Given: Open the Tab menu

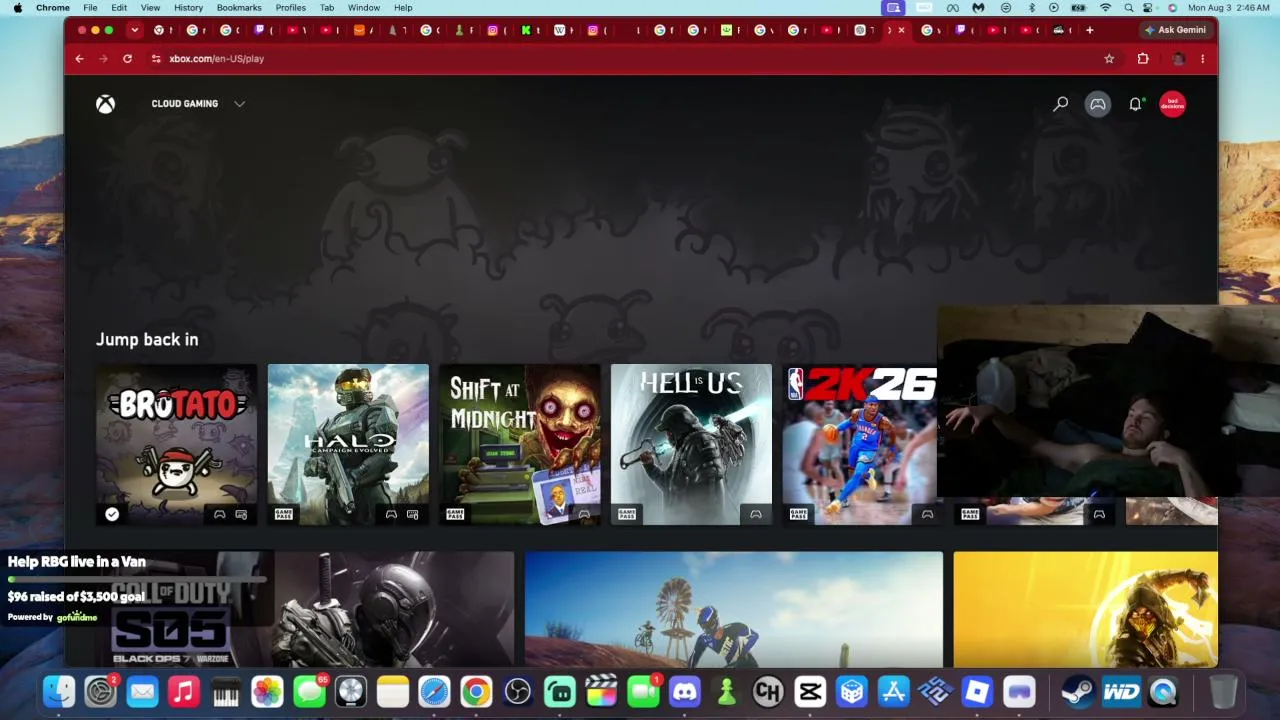Looking at the screenshot, I should coord(327,8).
